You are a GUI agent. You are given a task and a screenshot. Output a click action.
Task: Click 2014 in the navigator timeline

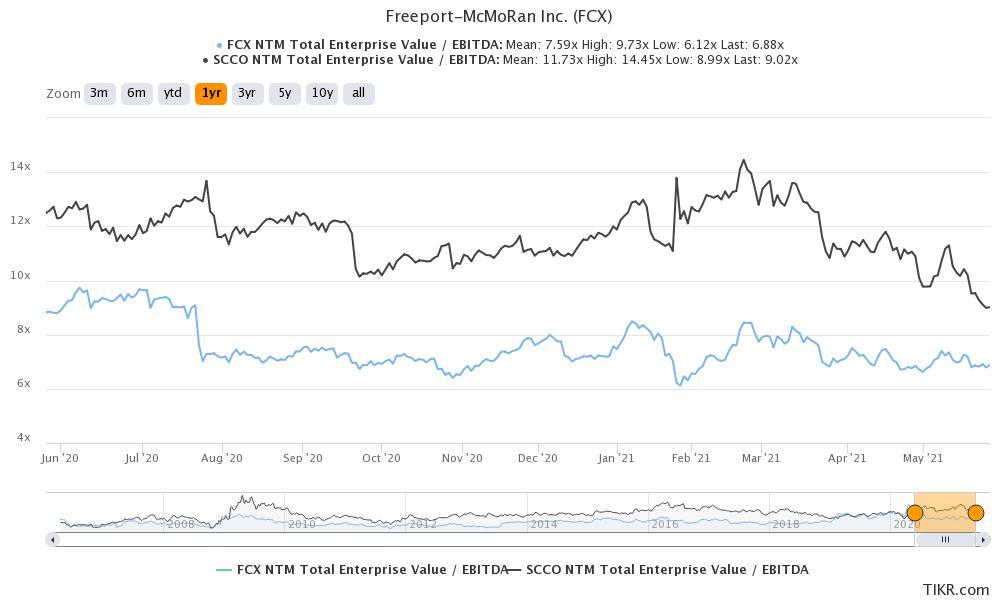[543, 524]
